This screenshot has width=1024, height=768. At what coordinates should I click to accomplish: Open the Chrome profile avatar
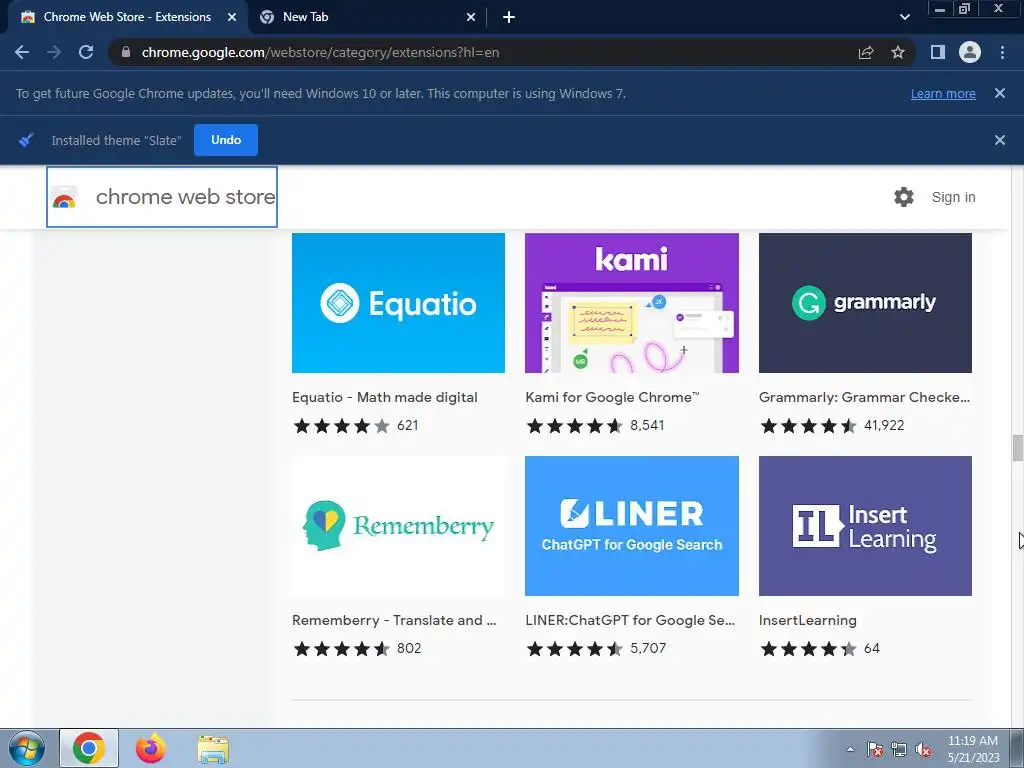(x=970, y=52)
